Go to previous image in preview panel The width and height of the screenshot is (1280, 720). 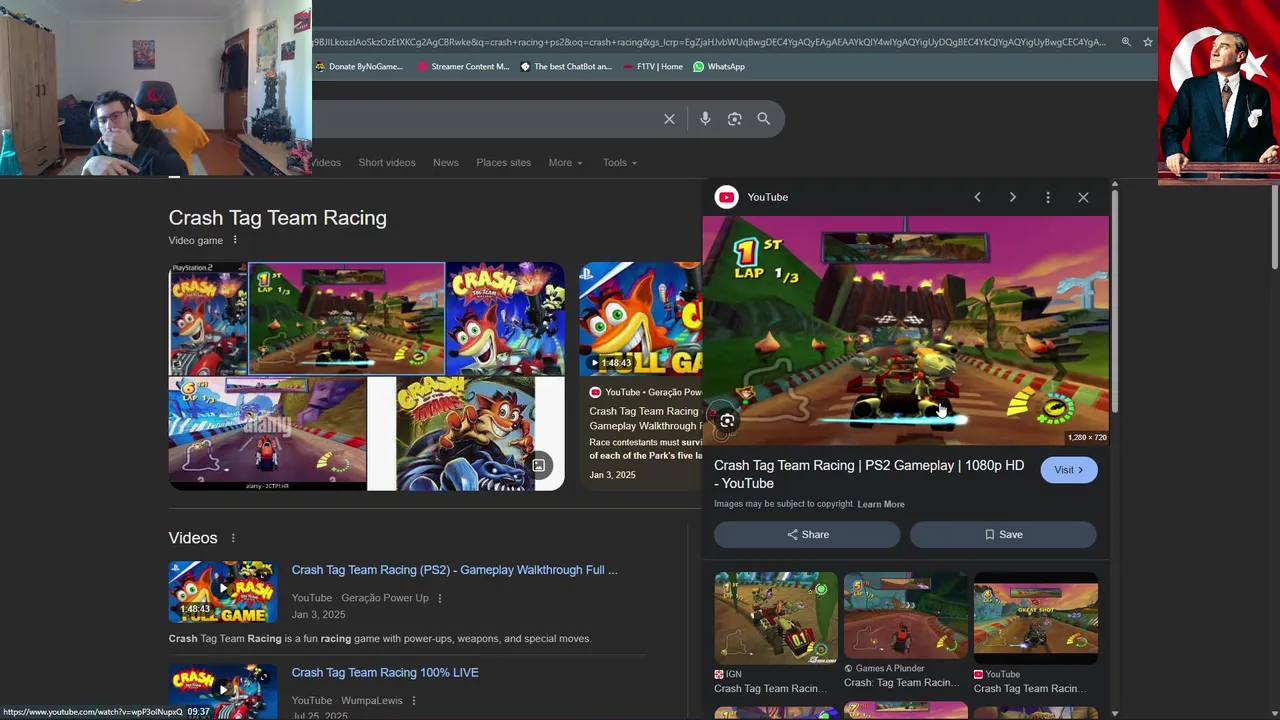coord(977,197)
